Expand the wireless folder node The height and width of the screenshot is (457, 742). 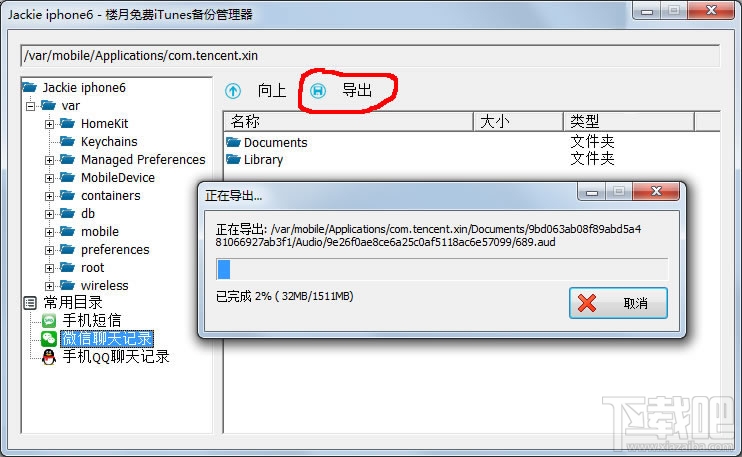[49, 286]
